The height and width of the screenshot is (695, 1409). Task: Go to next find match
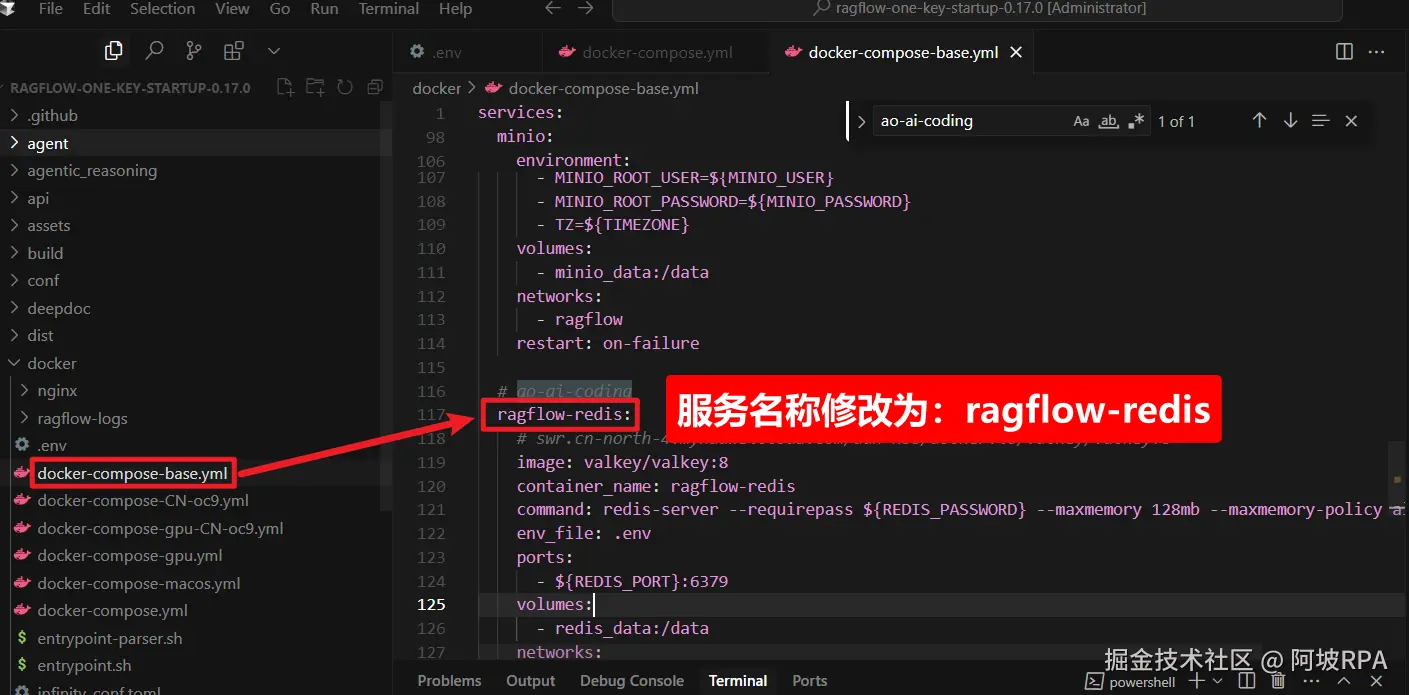1290,120
